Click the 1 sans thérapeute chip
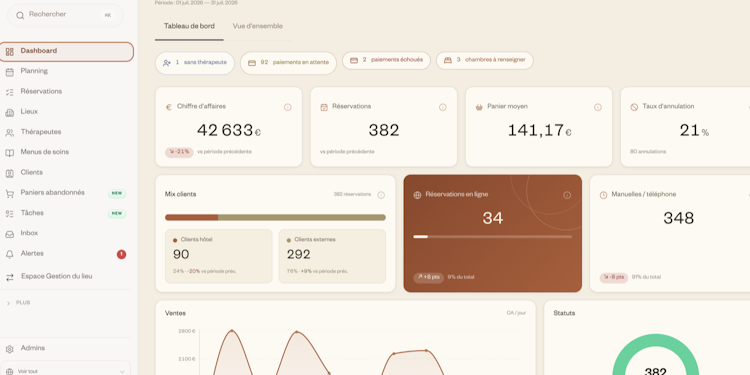The width and height of the screenshot is (750, 375). (x=195, y=63)
